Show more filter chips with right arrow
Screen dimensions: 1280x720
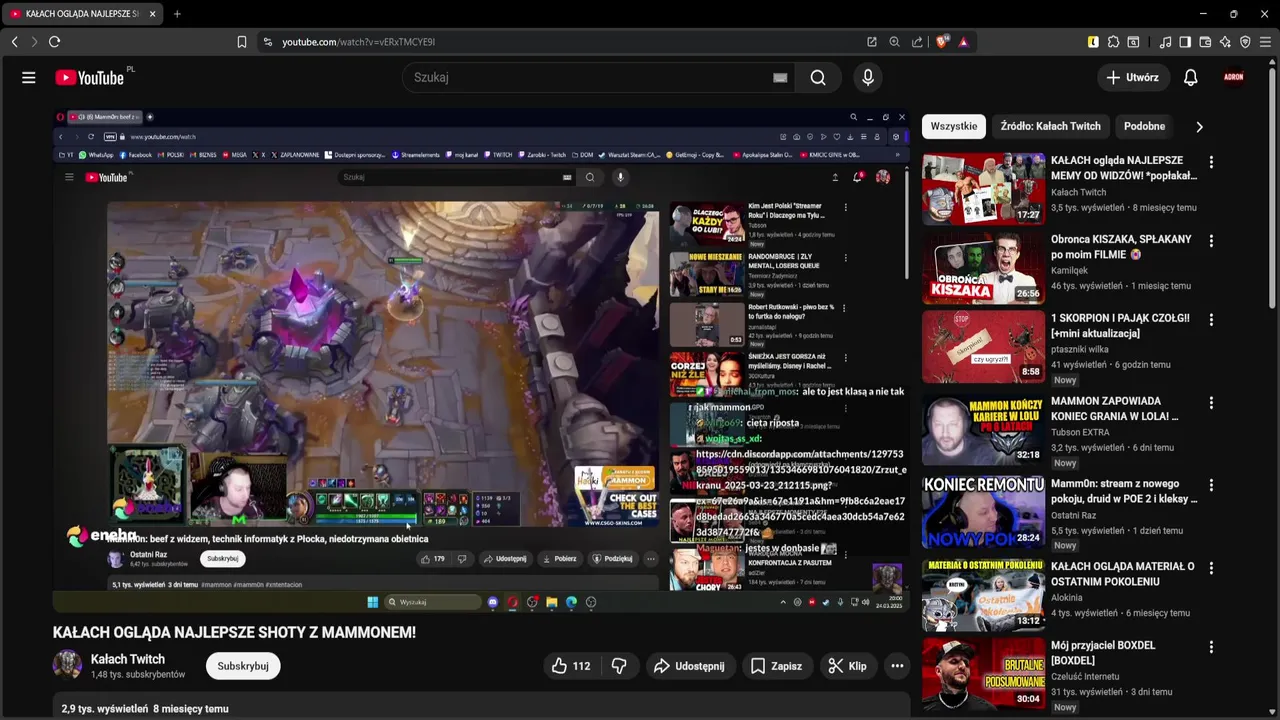1199,127
